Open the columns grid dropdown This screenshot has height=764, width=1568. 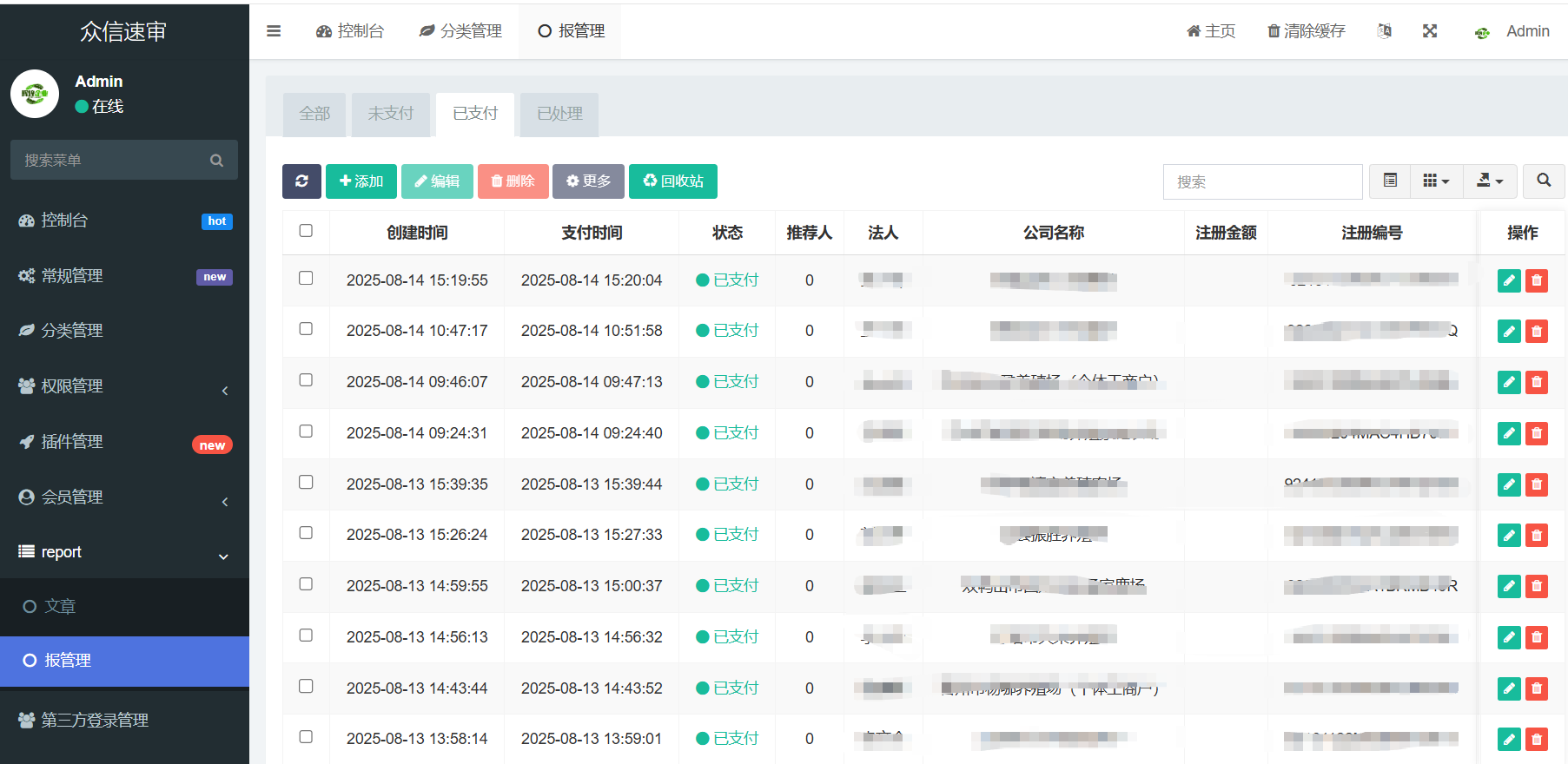pos(1436,181)
